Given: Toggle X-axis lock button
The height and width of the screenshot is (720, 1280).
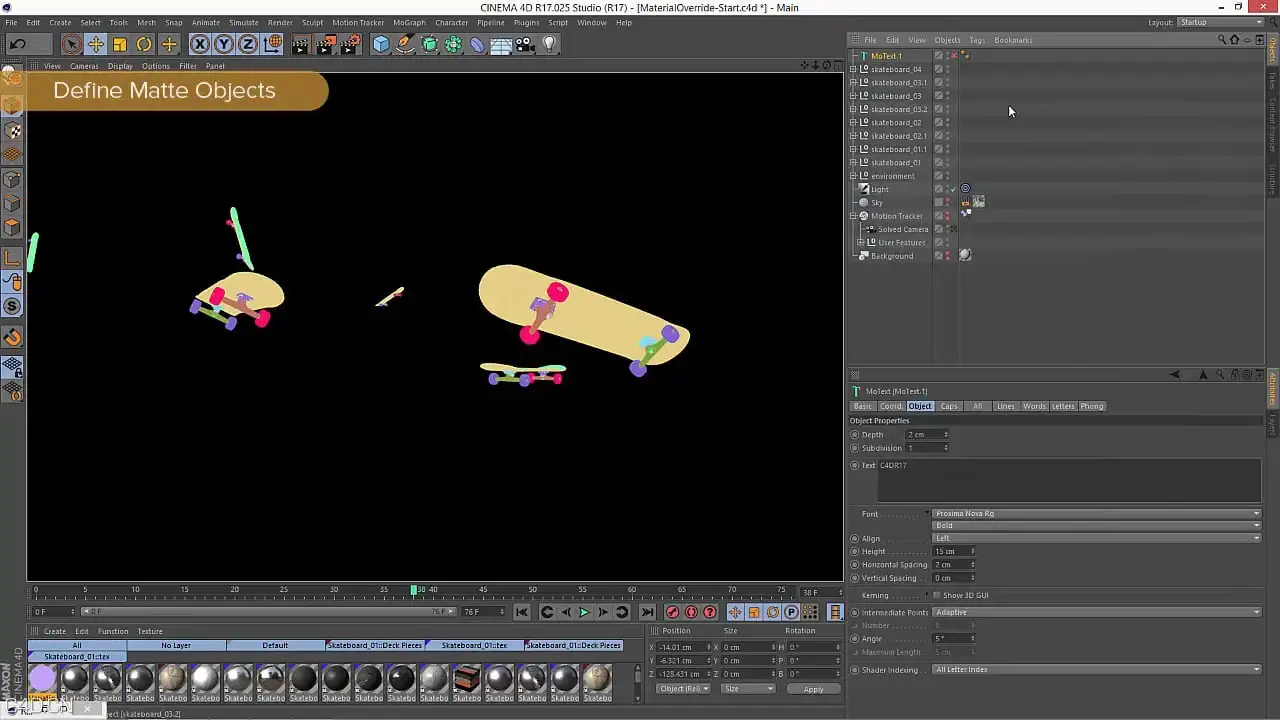Looking at the screenshot, I should (x=200, y=44).
